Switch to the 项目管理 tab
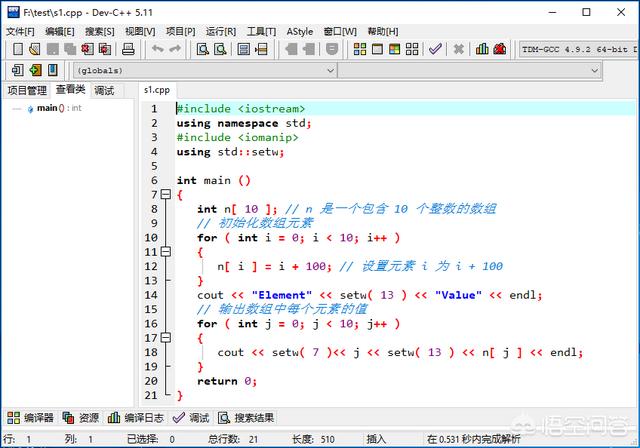This screenshot has width=640, height=448. 27,90
